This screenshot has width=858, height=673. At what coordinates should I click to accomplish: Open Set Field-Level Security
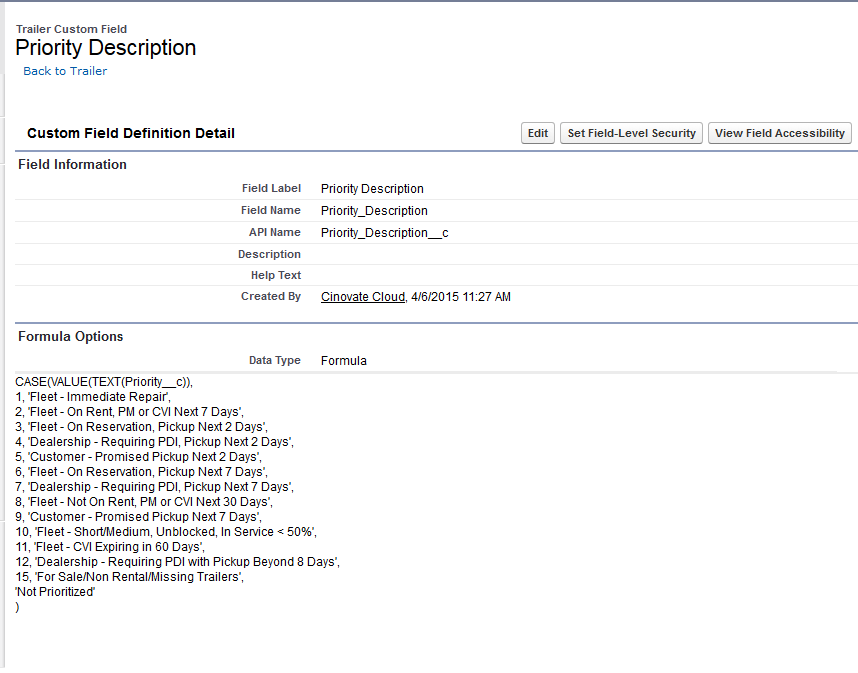[631, 133]
